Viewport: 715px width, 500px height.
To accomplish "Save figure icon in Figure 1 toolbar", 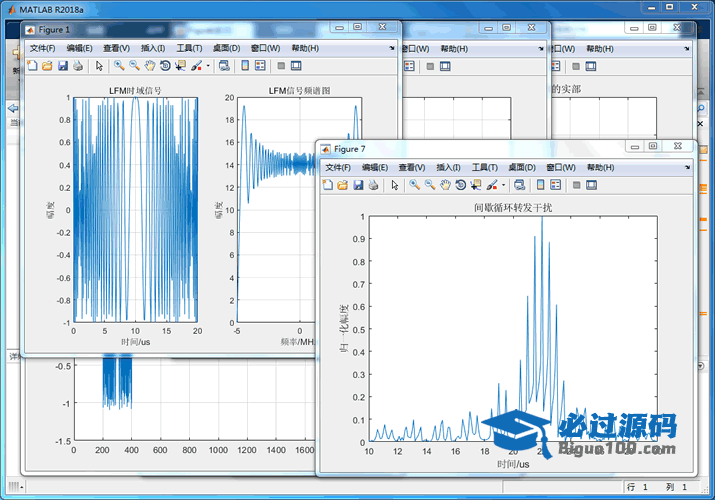I will (x=62, y=66).
